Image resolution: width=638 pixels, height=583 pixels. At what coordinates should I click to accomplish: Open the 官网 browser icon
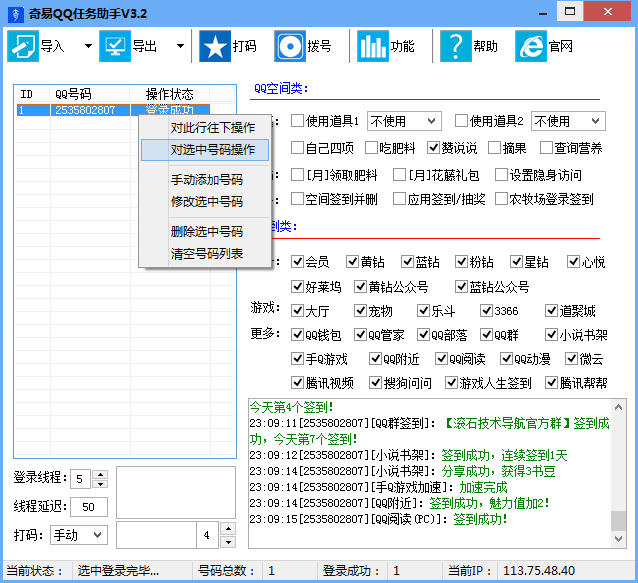[x=531, y=46]
